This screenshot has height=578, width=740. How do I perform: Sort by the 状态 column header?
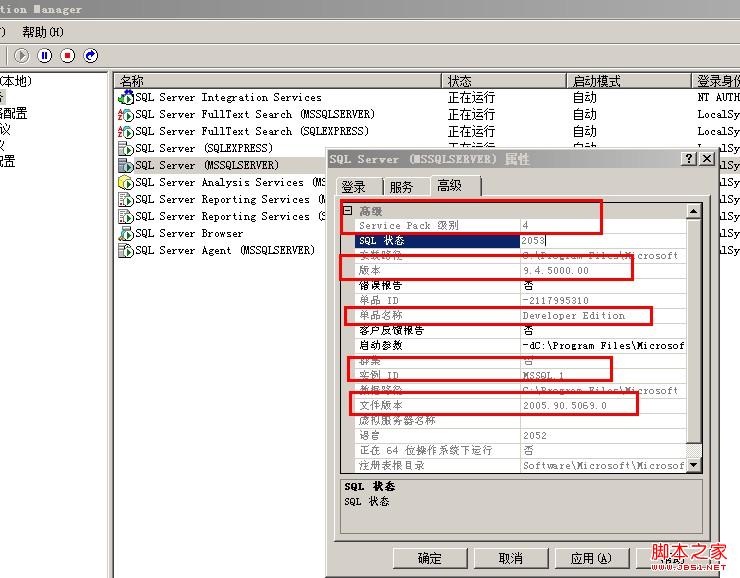[x=503, y=81]
